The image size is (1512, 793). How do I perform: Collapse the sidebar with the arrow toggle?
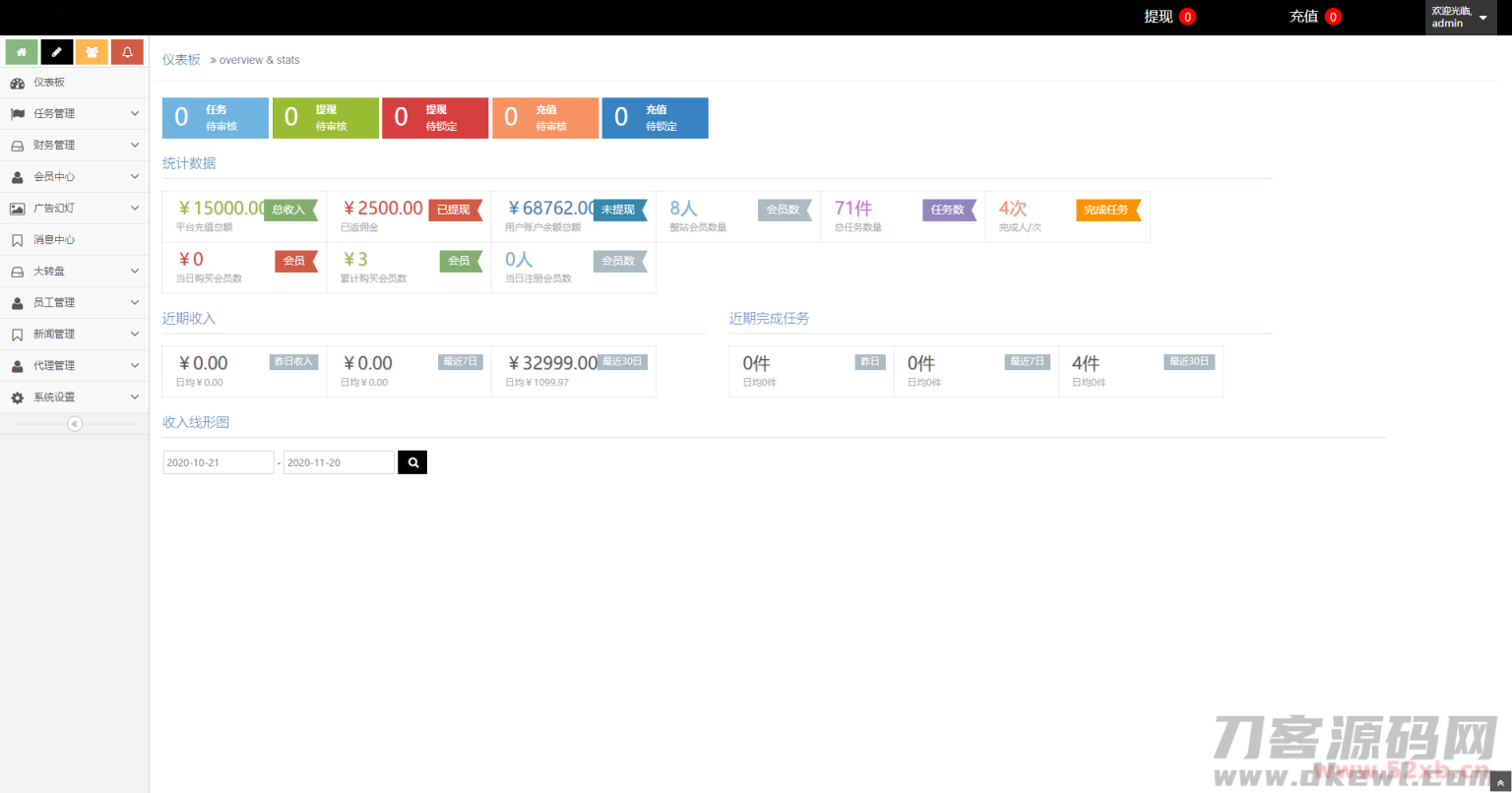(75, 423)
